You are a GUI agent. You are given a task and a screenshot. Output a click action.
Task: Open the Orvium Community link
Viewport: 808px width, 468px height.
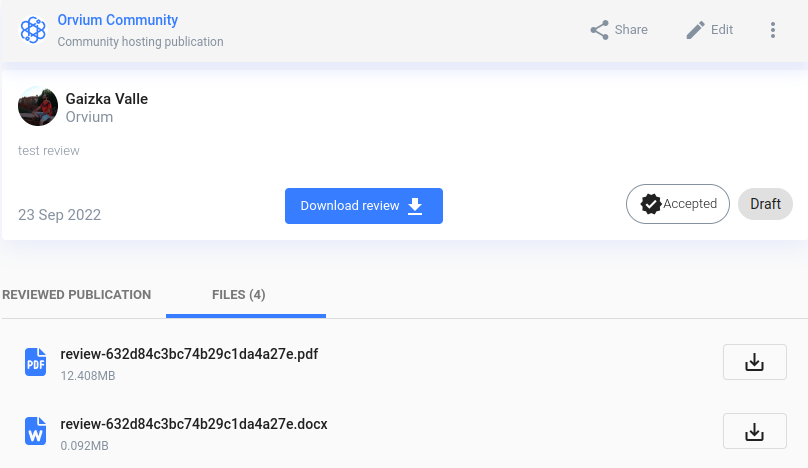(117, 20)
